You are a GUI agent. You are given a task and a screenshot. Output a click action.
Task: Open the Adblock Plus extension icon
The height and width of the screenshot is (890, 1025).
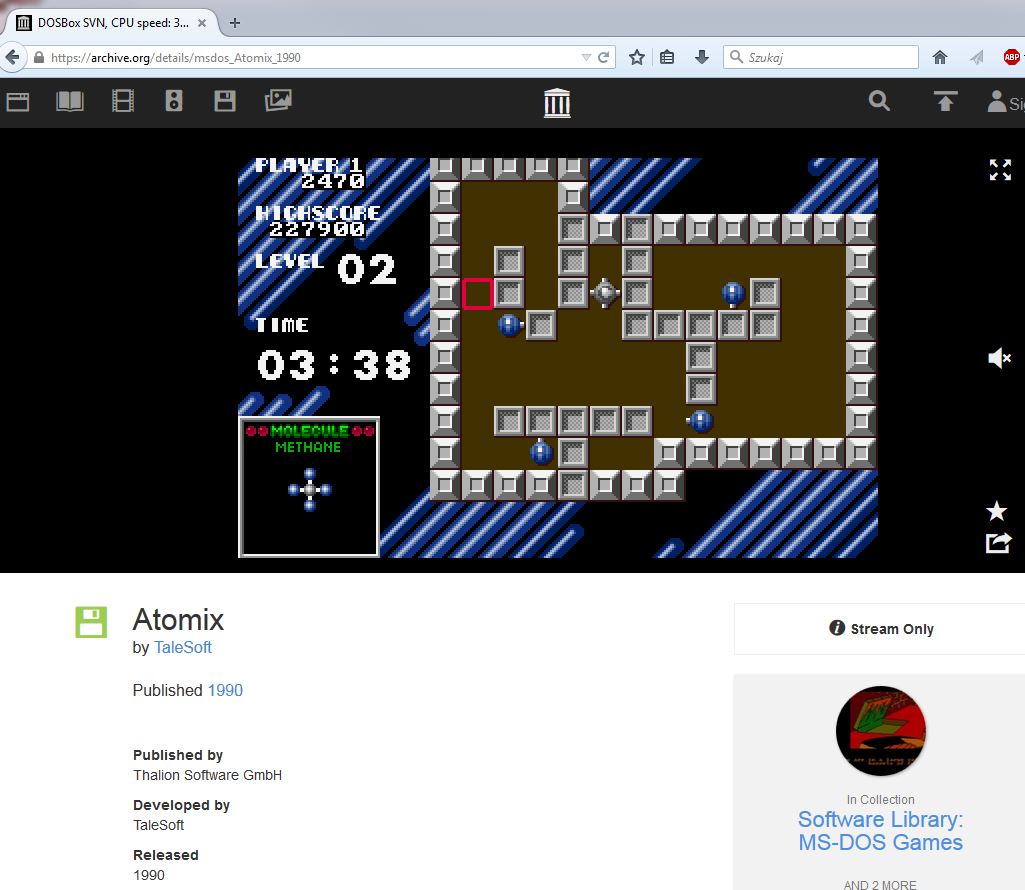[x=1012, y=58]
